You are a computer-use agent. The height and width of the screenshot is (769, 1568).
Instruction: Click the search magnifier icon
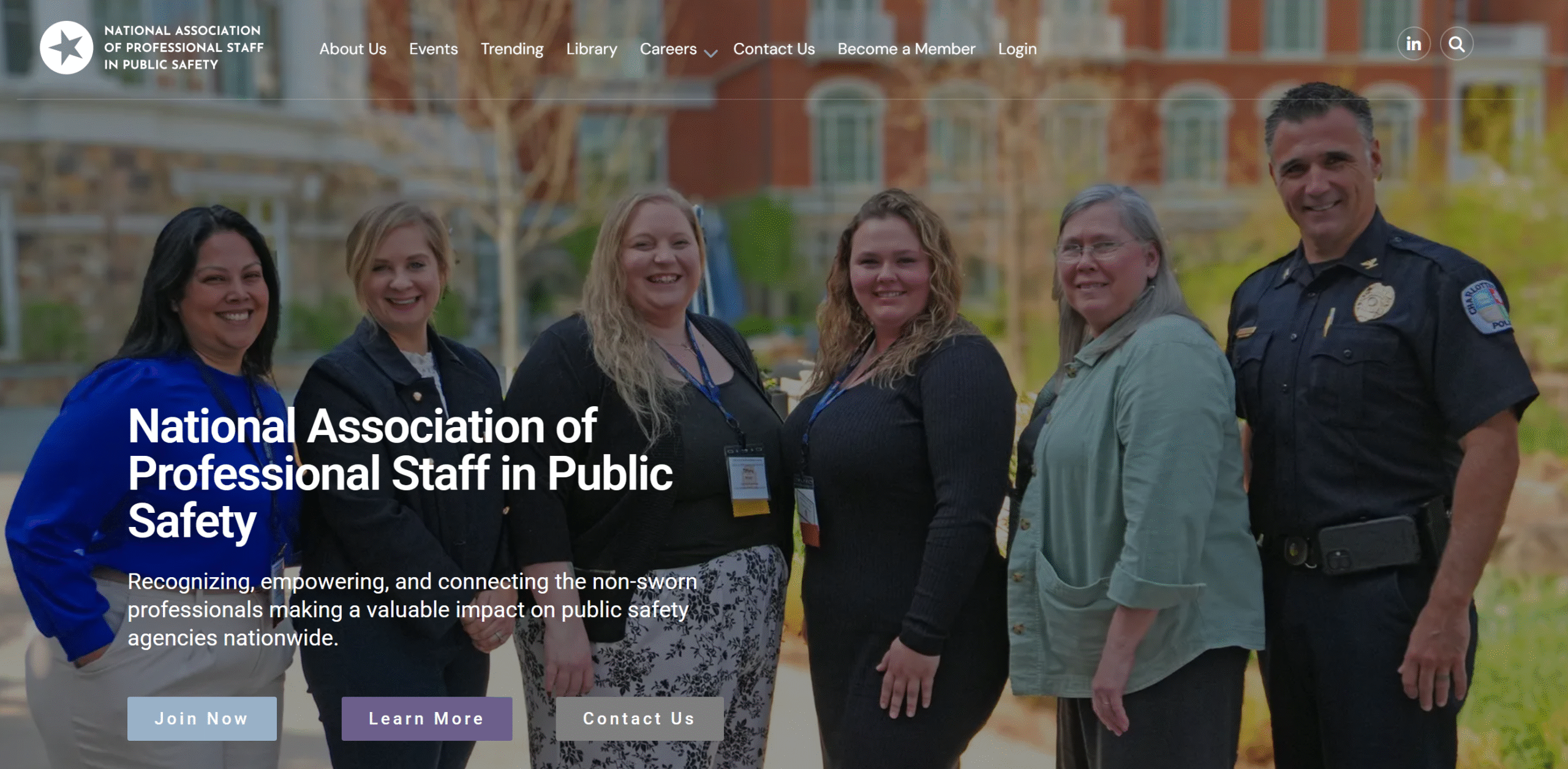(1457, 44)
